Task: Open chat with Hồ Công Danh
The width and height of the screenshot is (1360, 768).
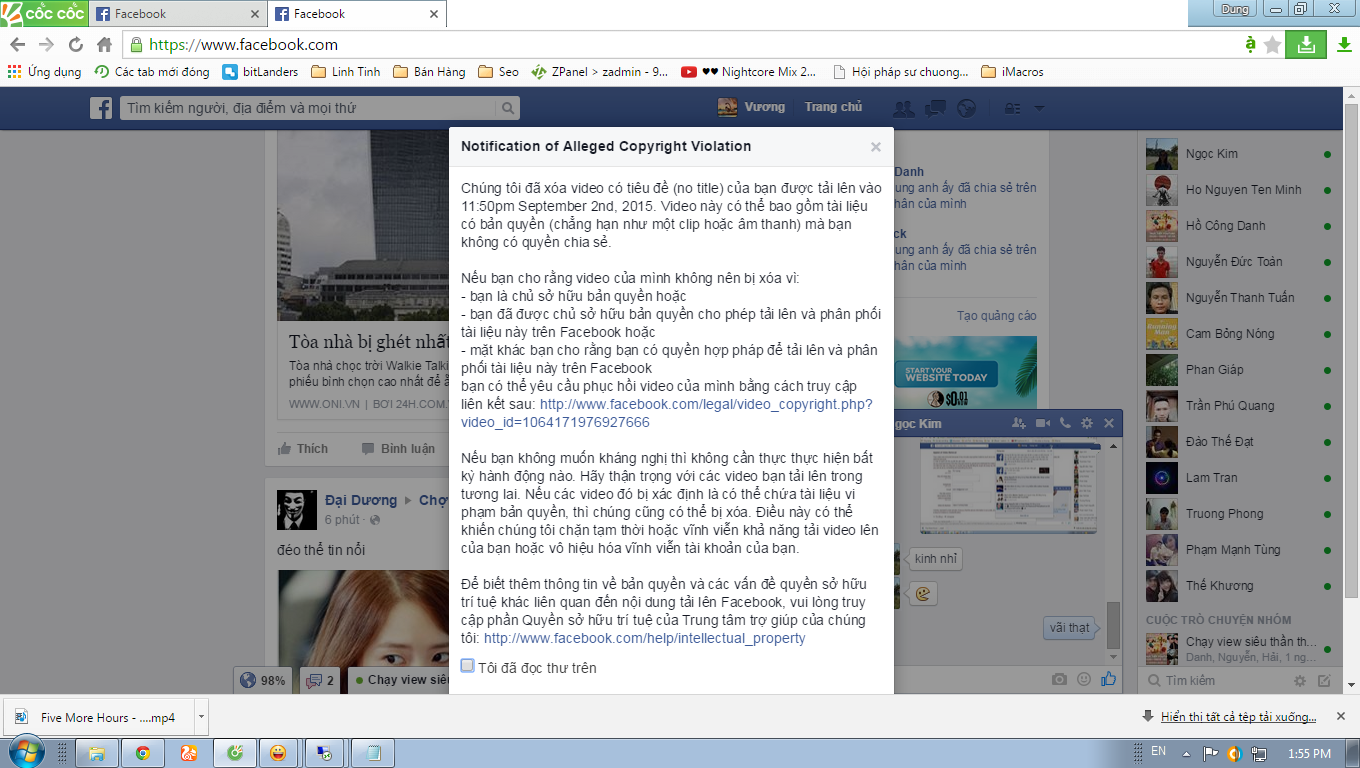Action: (1239, 226)
